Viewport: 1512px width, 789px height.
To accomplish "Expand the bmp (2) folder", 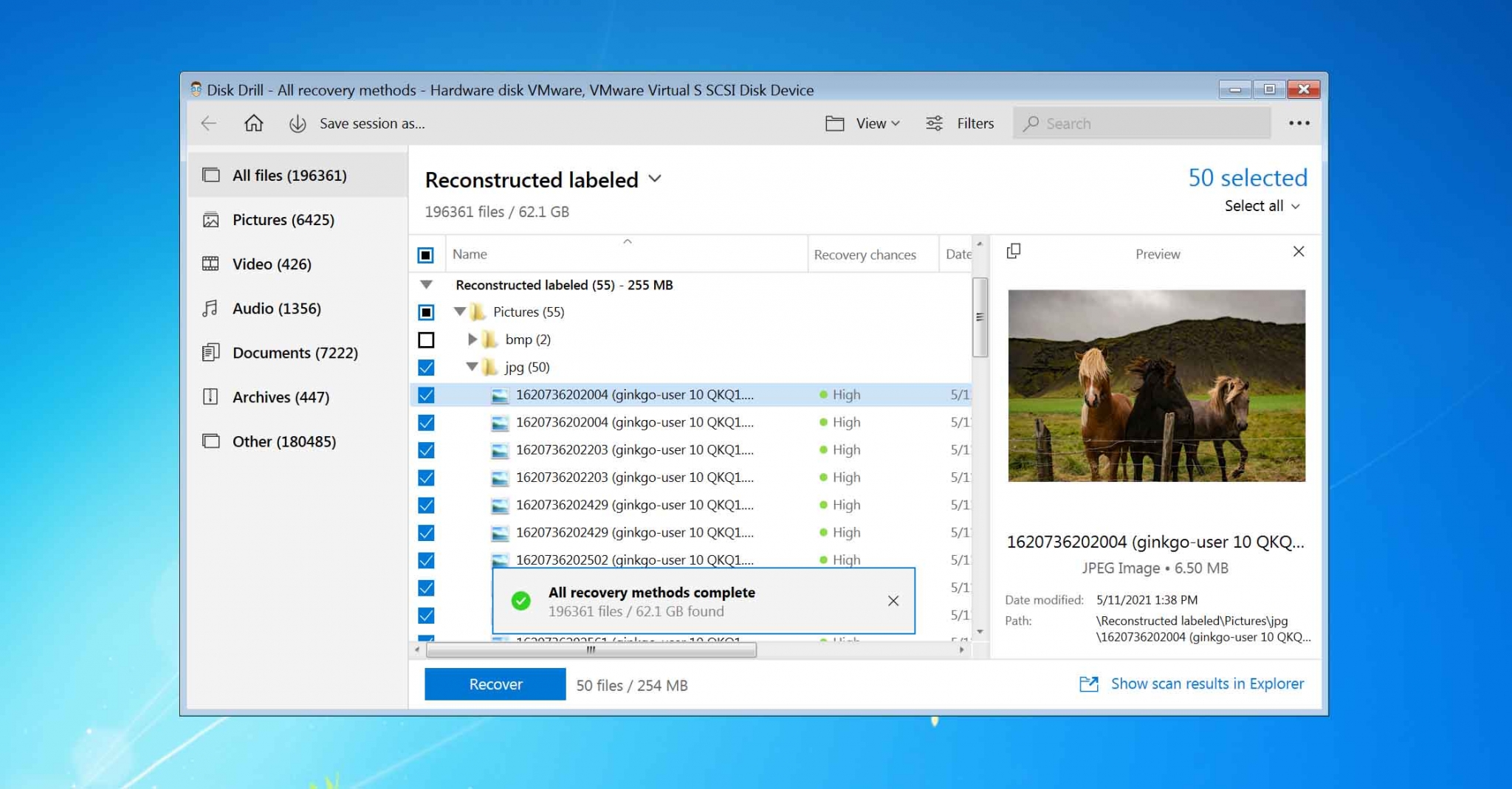I will [x=472, y=340].
